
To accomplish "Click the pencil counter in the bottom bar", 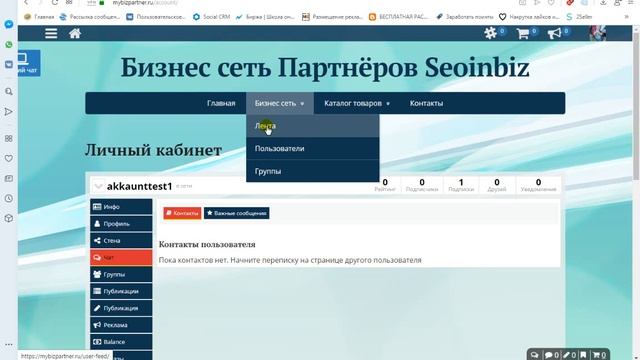I will (569, 355).
